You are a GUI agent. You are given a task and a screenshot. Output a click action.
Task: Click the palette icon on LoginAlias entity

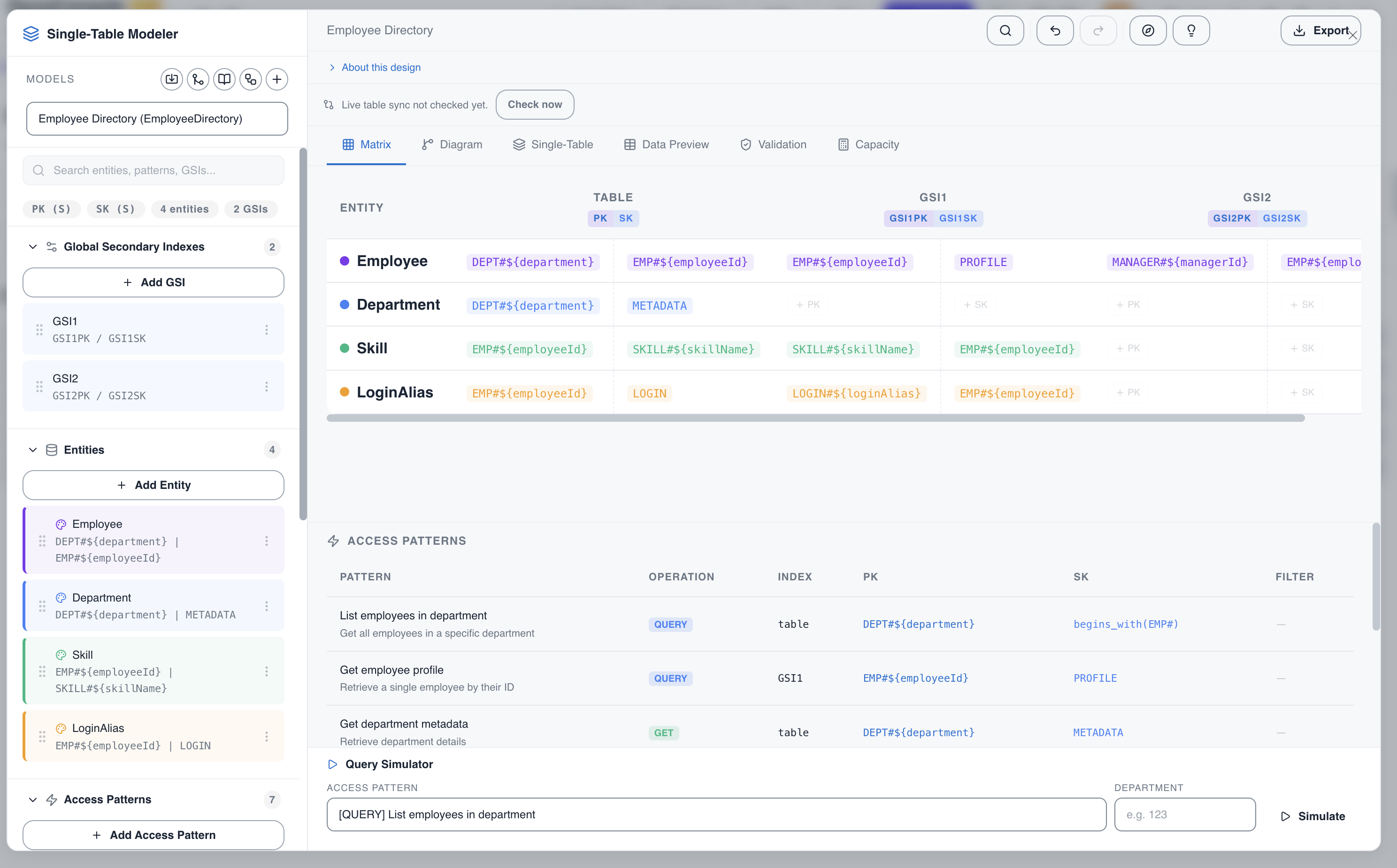[61, 729]
